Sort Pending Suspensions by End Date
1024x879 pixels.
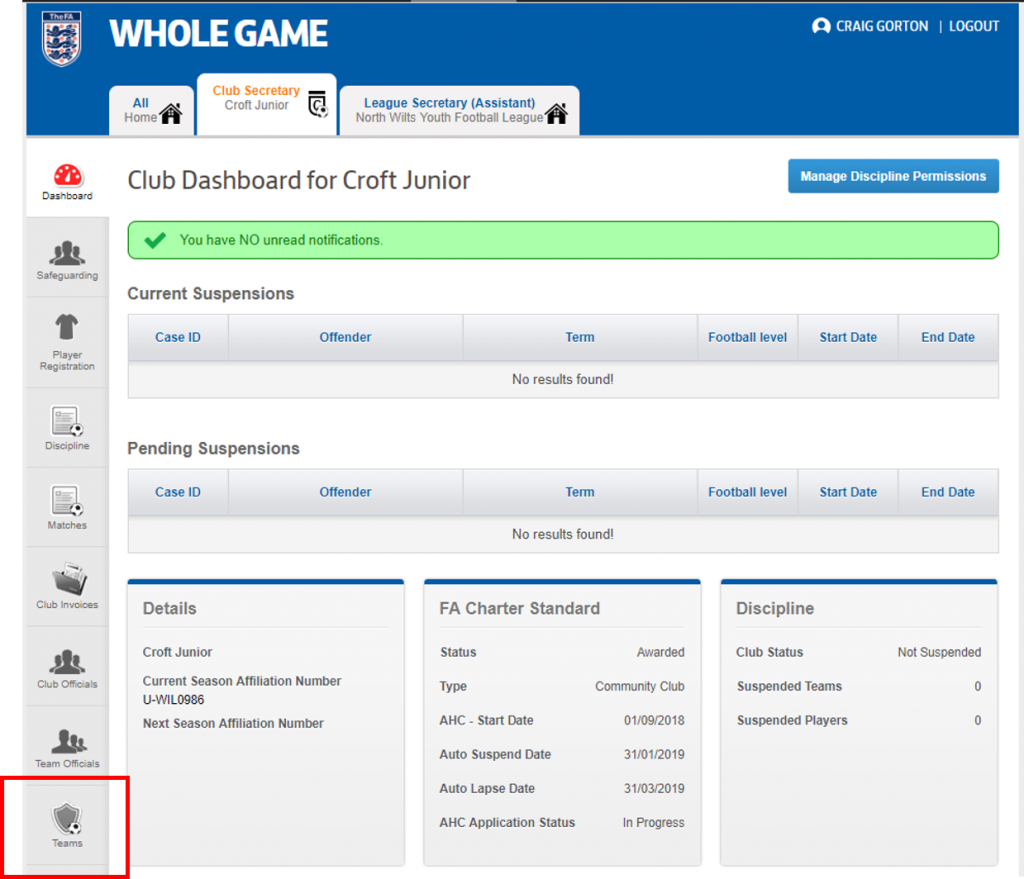tap(948, 492)
